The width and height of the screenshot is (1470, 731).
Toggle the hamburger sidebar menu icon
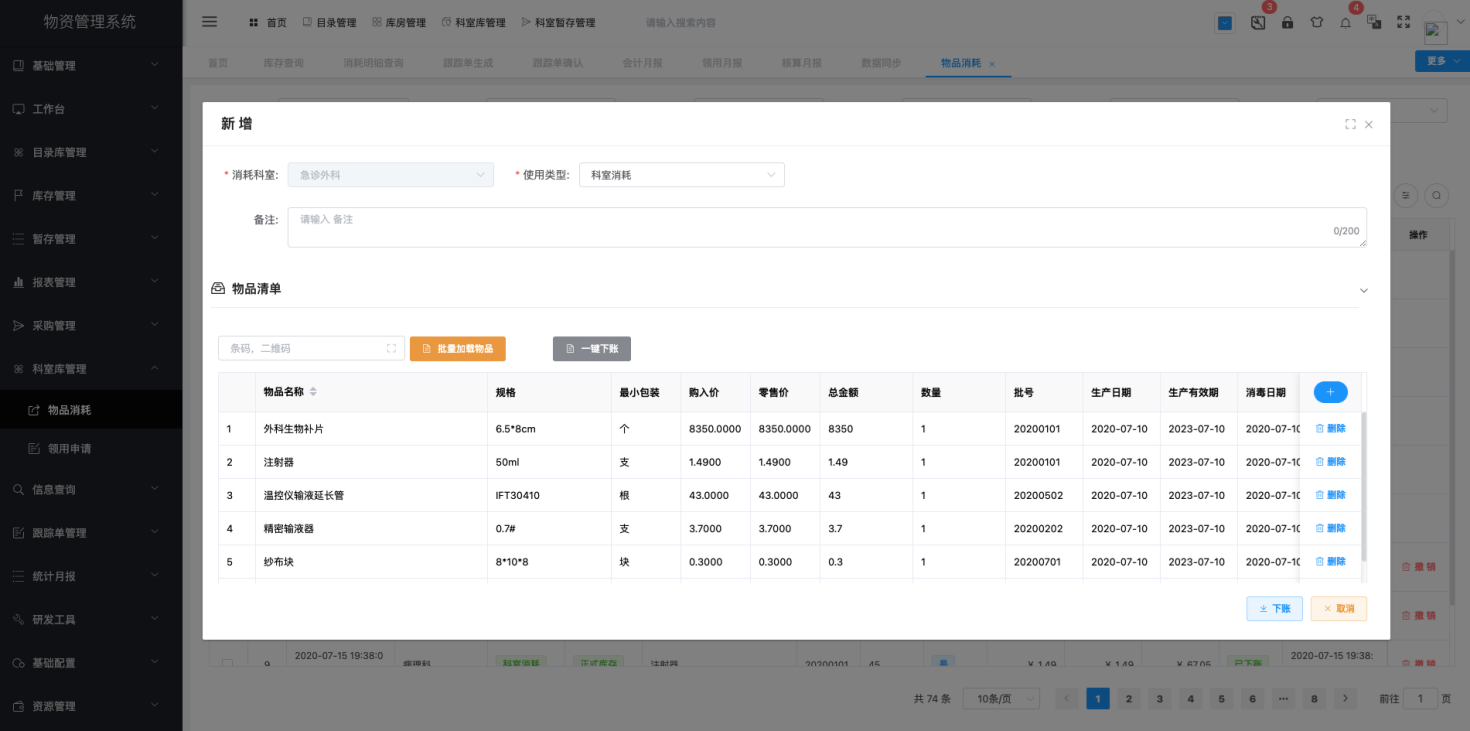209,22
